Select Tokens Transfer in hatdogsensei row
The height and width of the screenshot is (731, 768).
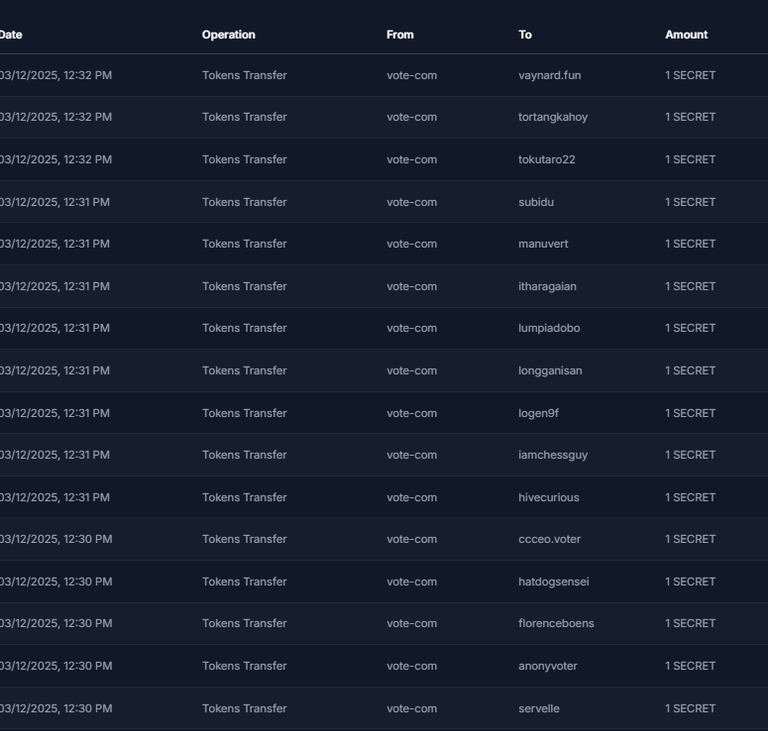tap(244, 582)
